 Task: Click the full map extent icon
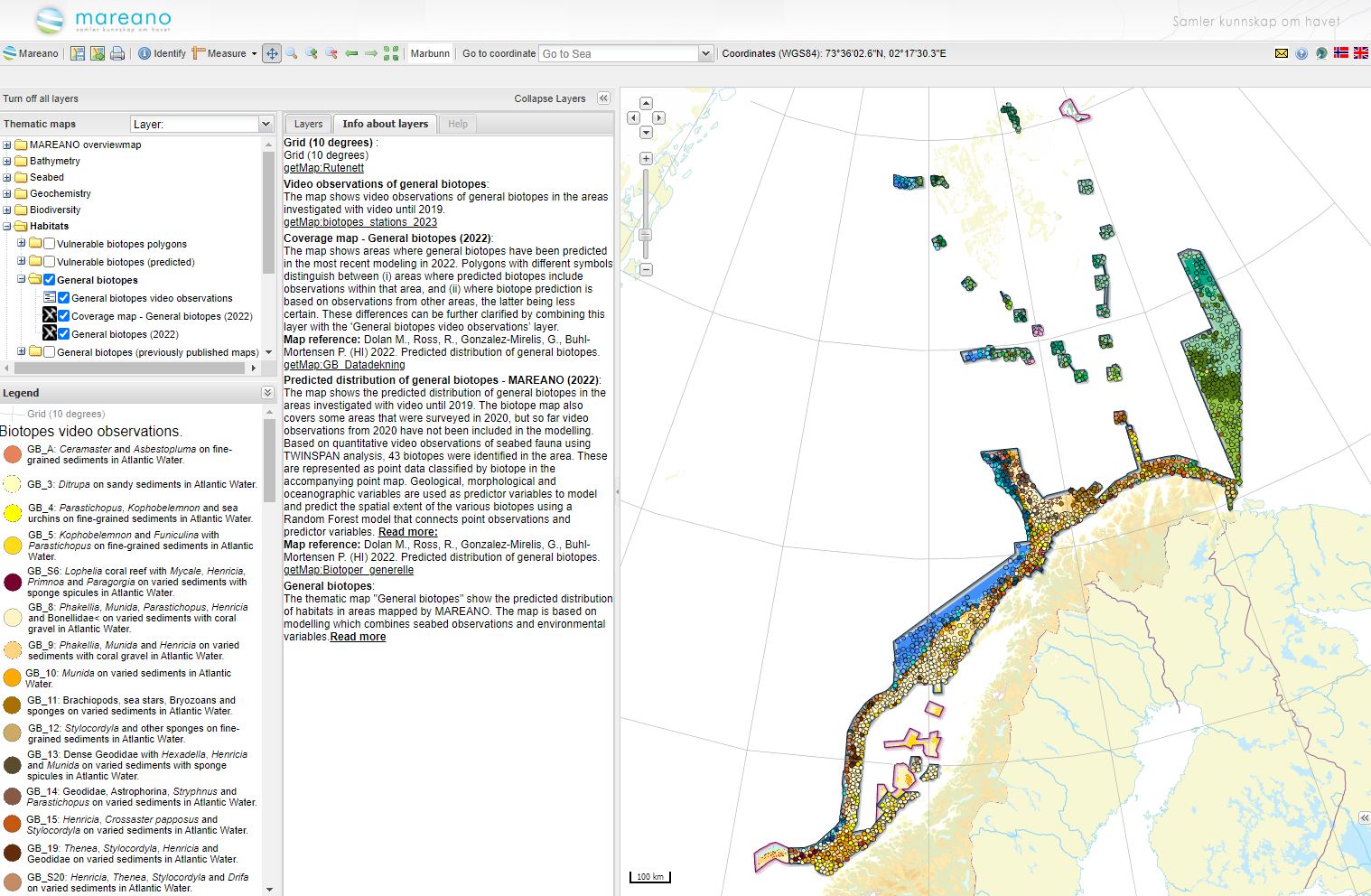tap(390, 53)
